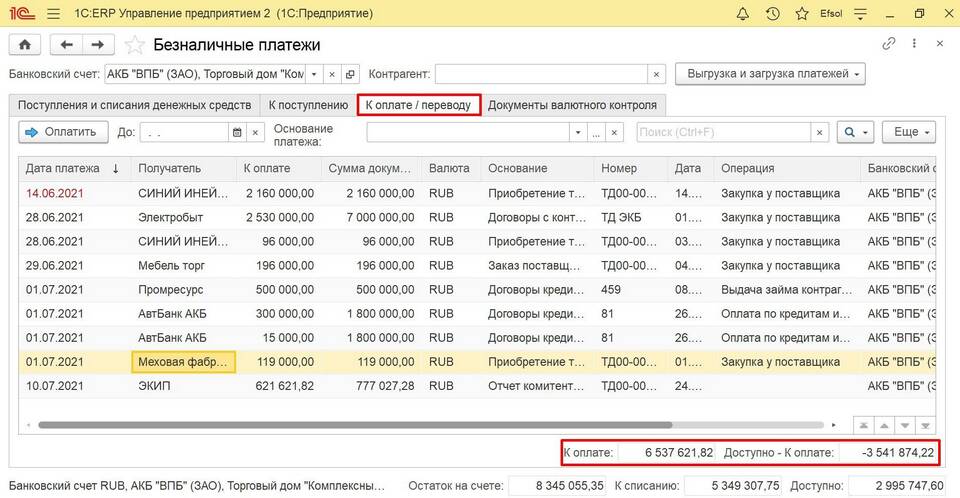Click the Получатель column header
The image size is (960, 498).
click(183, 168)
